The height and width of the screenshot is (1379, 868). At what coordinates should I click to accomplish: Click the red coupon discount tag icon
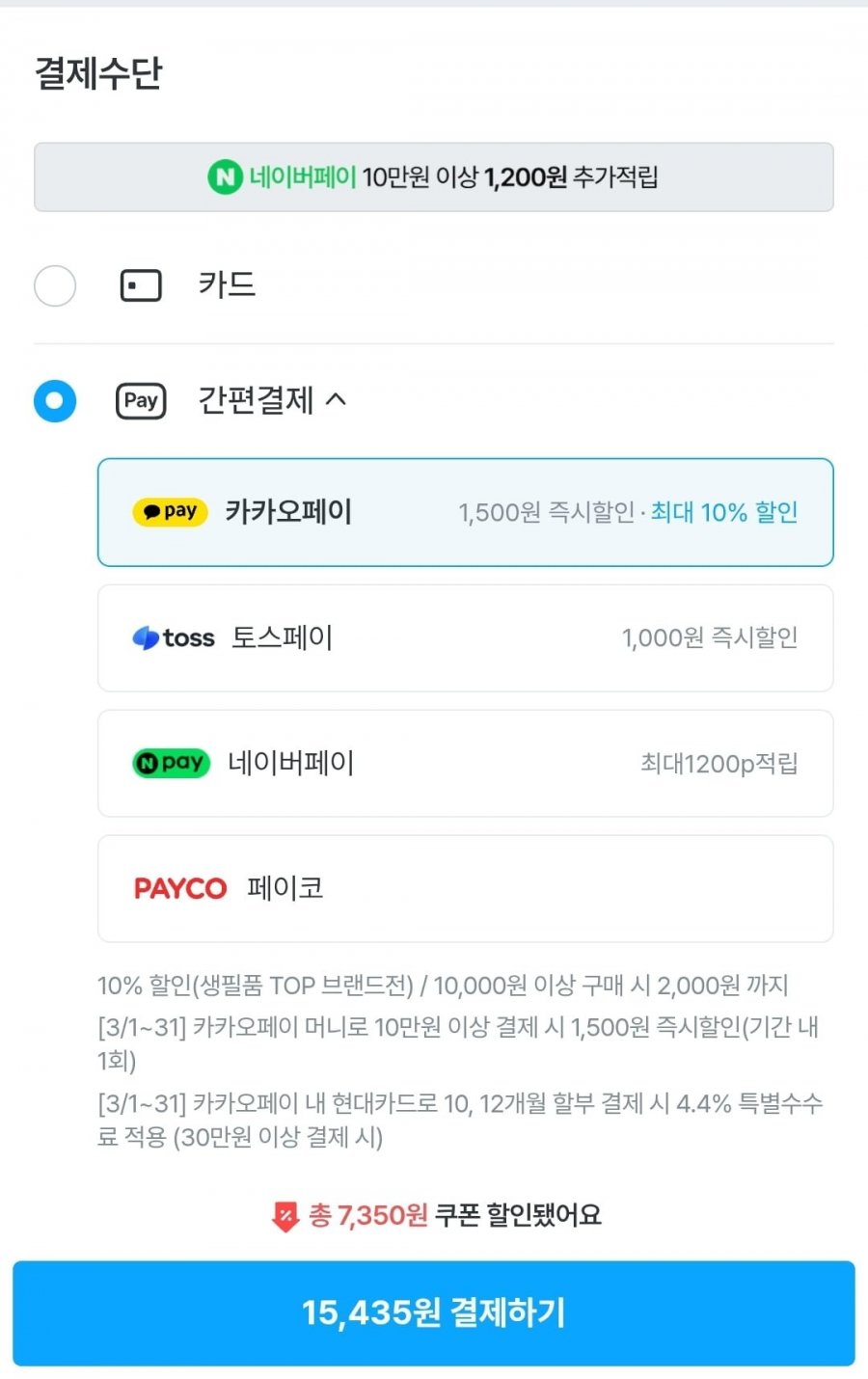tap(285, 1216)
